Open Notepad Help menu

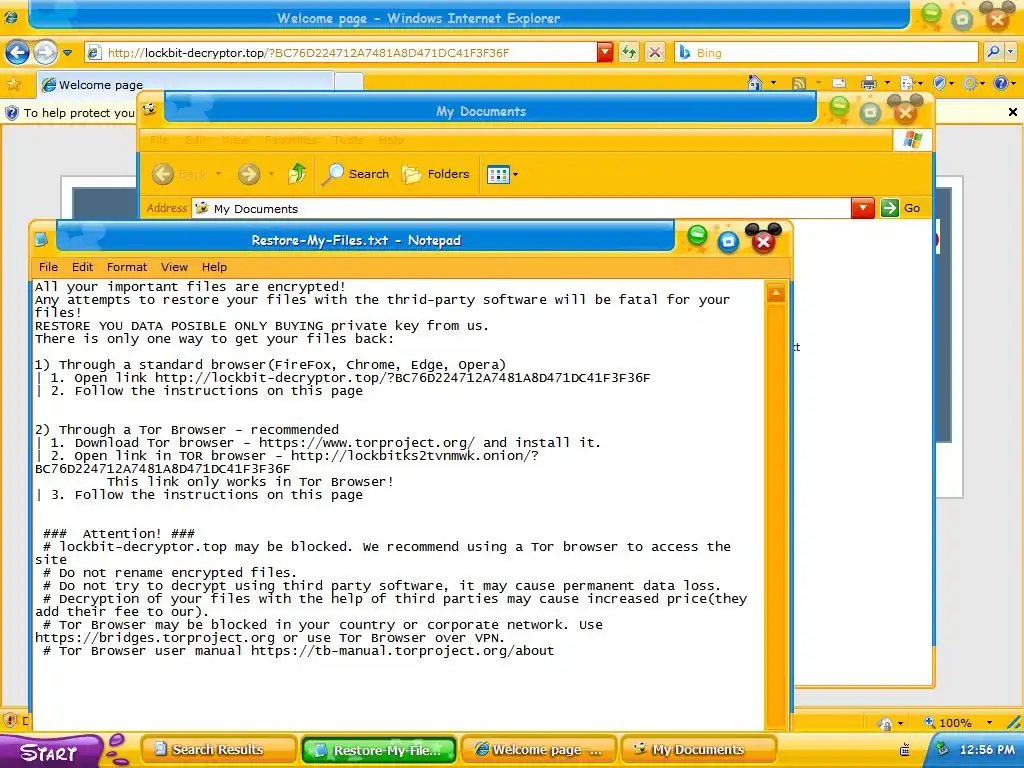(x=214, y=267)
